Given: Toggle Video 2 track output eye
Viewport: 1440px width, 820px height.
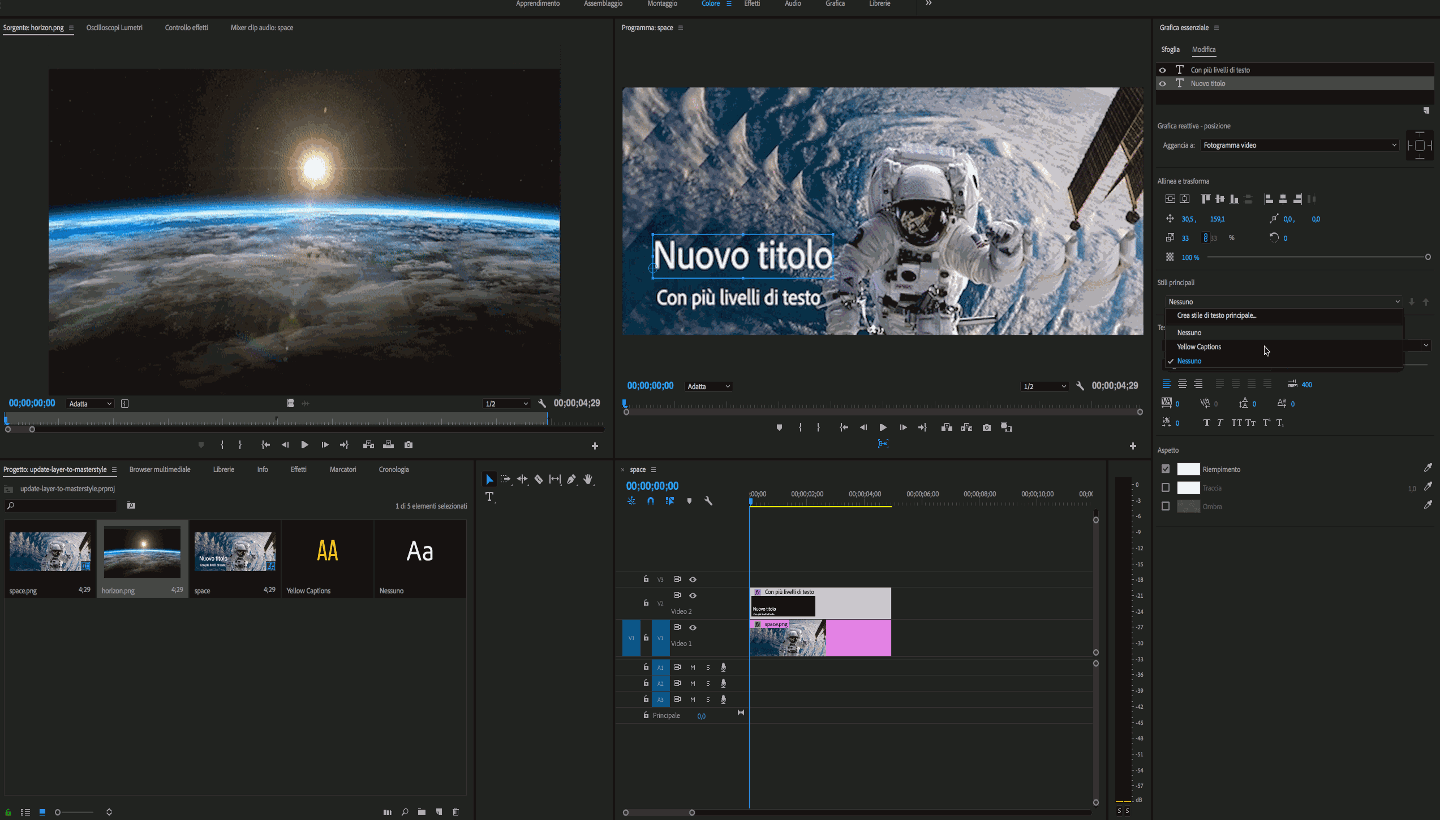Looking at the screenshot, I should coord(692,596).
